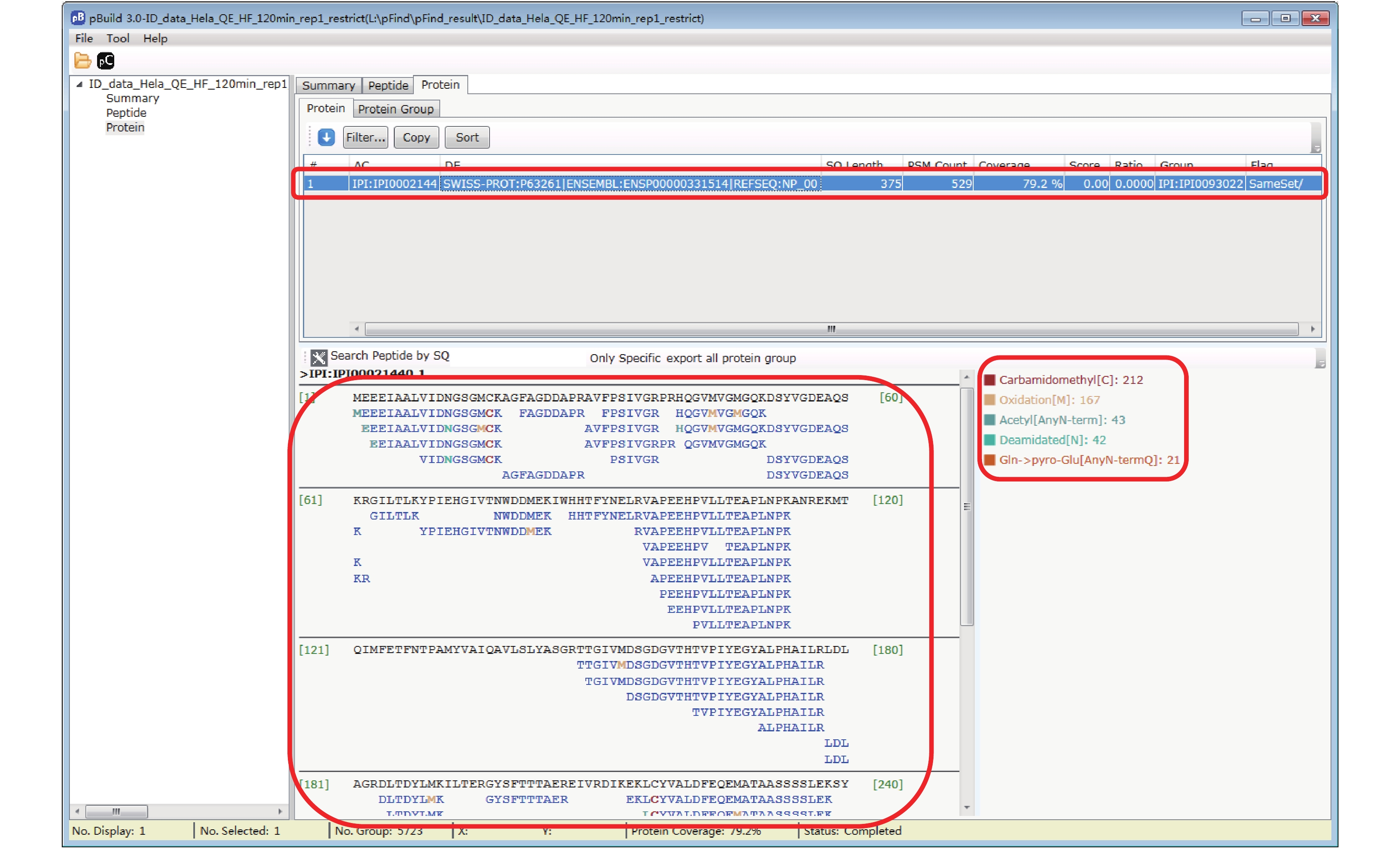
Task: Select Summary in the left tree
Action: coord(132,98)
